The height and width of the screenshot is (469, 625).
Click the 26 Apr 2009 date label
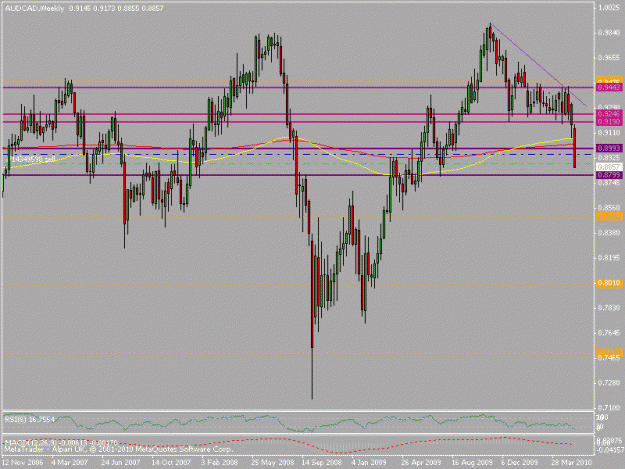(x=421, y=462)
